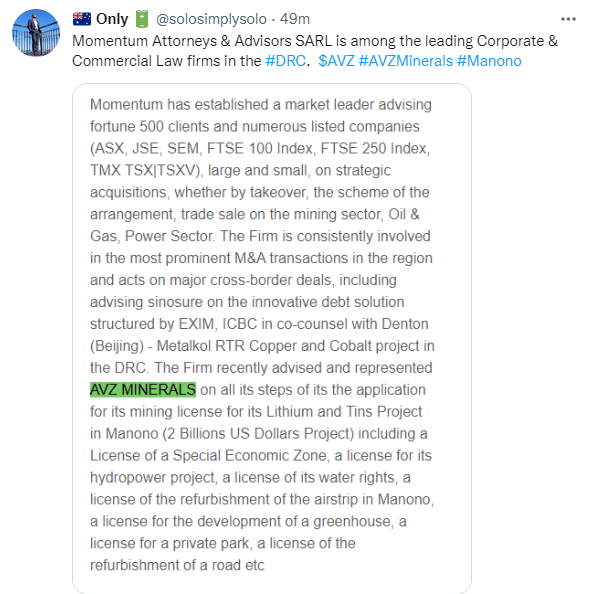Click the TMX TSX|TSXV text in image

point(145,170)
